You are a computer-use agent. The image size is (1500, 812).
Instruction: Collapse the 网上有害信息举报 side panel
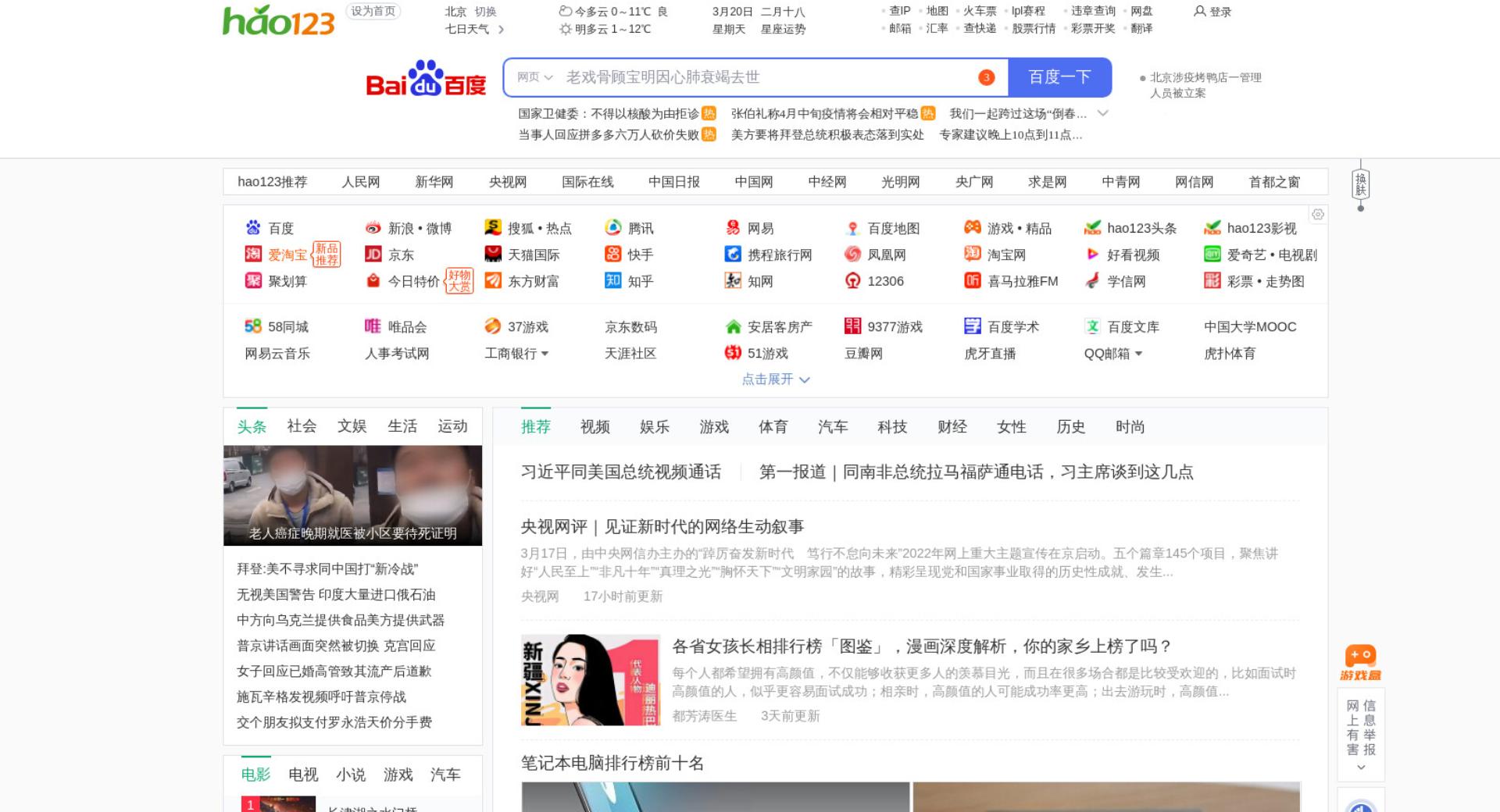click(x=1361, y=767)
